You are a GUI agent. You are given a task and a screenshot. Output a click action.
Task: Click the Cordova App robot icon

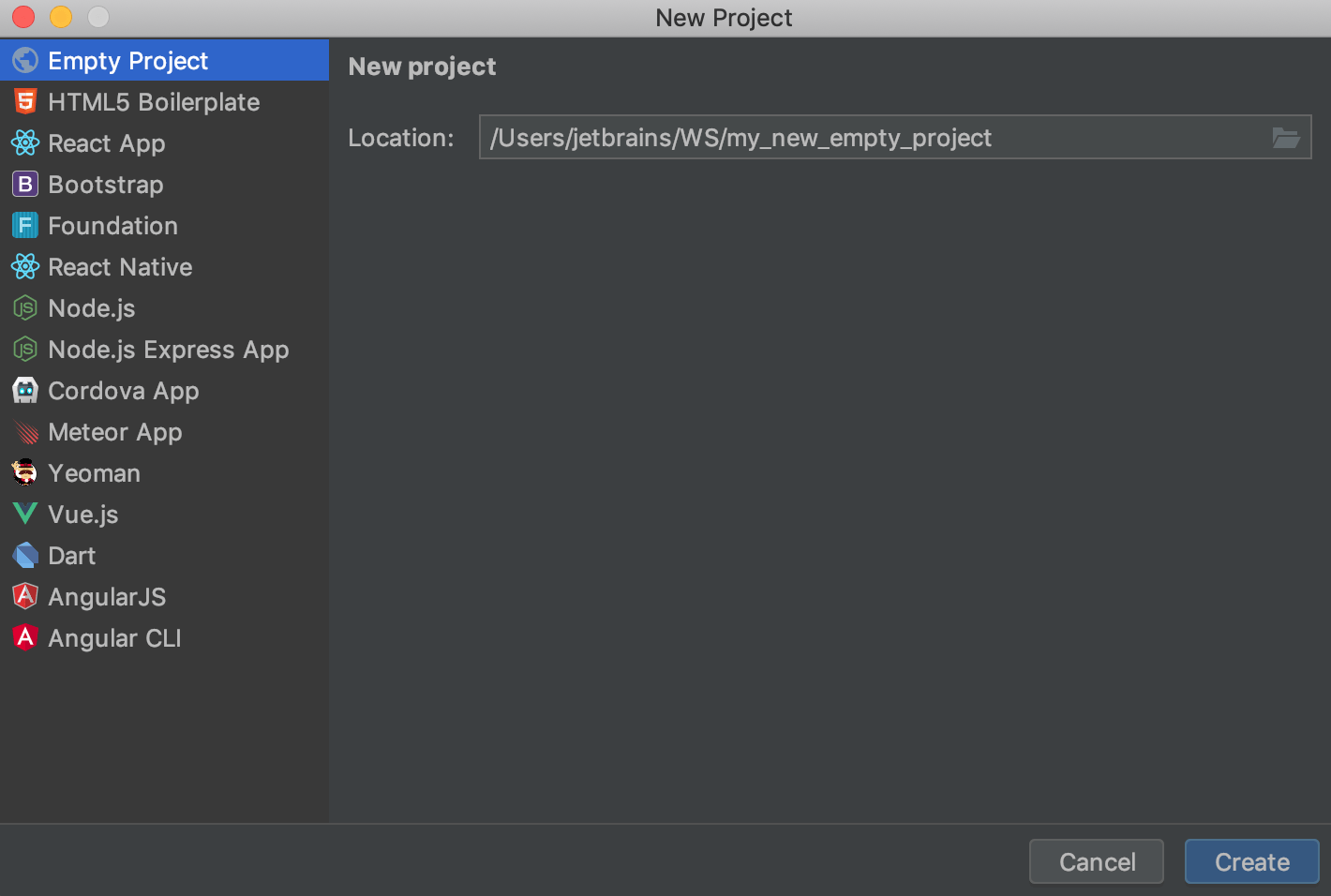click(25, 391)
